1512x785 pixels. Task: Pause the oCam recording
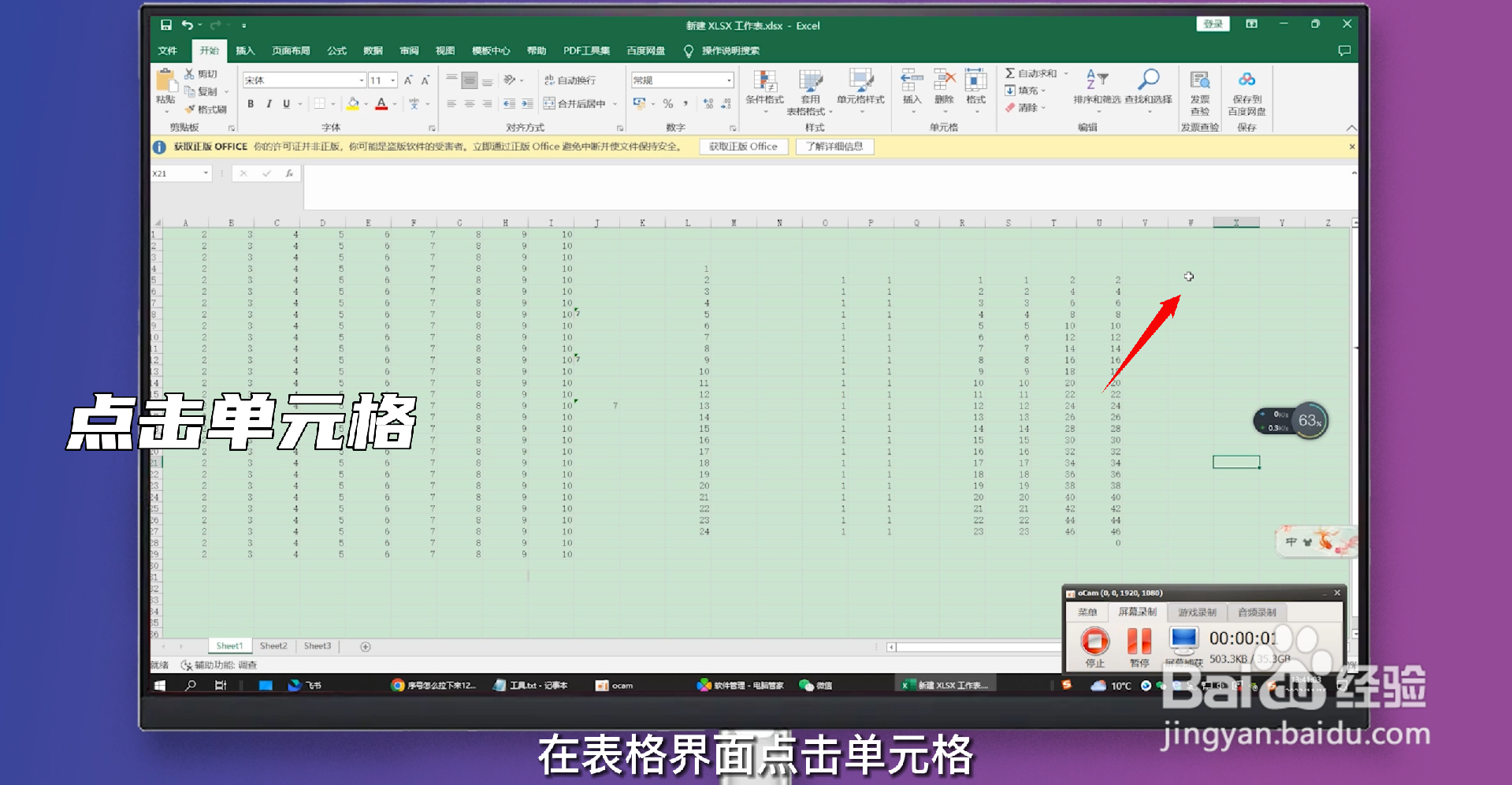coord(1138,641)
